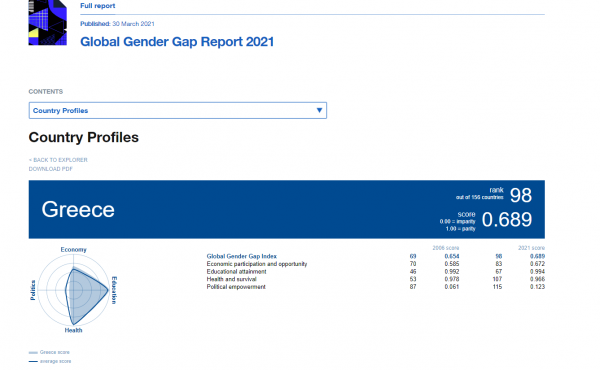The image size is (600, 370).
Task: Open the Global Gender Gap Report 2021 title
Action: [177, 42]
